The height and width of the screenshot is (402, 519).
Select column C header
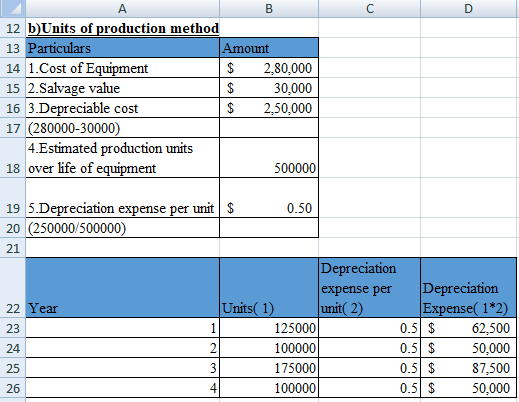point(369,8)
